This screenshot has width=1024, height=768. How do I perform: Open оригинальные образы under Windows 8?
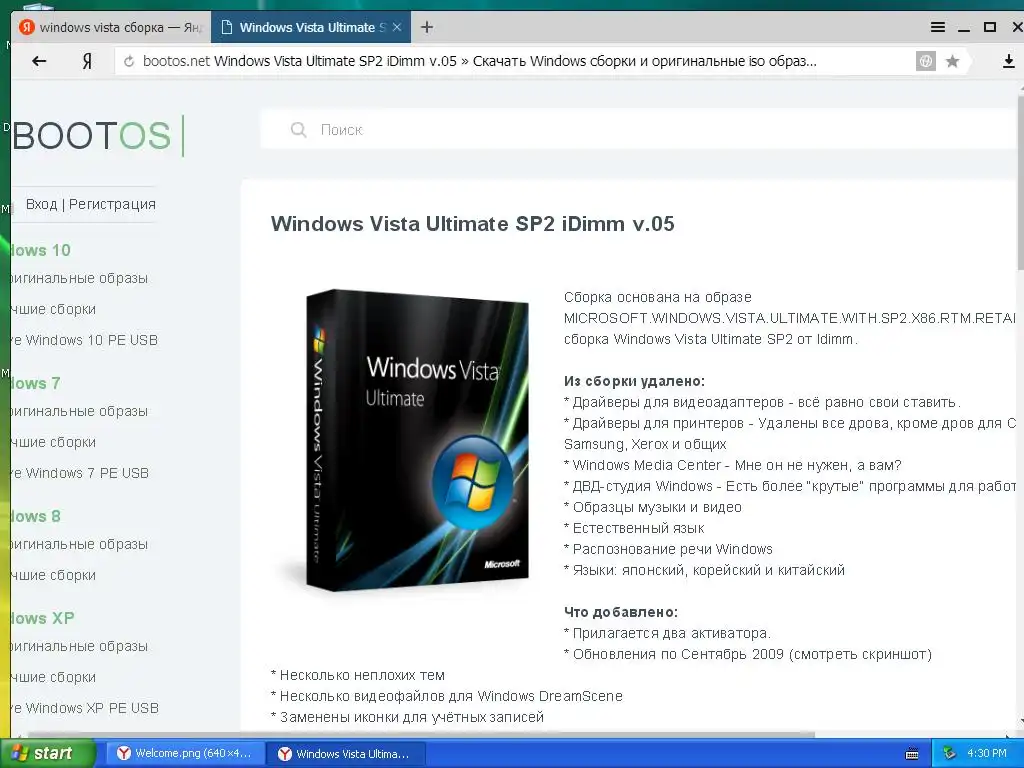[x=79, y=544]
